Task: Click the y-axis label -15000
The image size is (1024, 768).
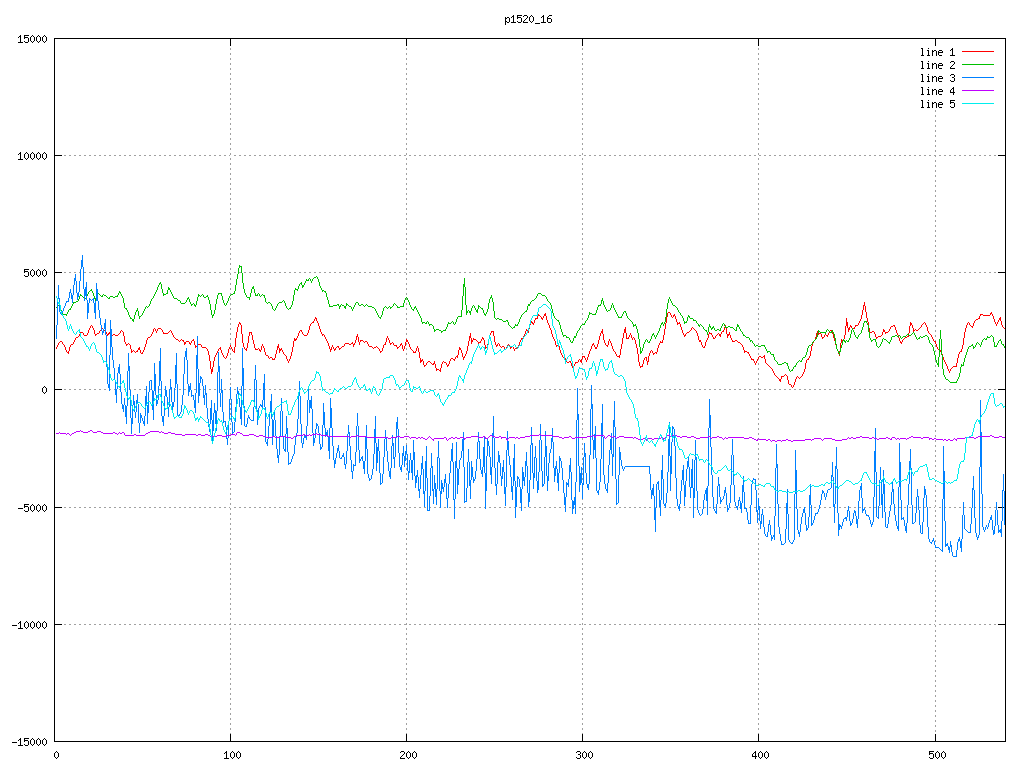Action: click(x=29, y=742)
